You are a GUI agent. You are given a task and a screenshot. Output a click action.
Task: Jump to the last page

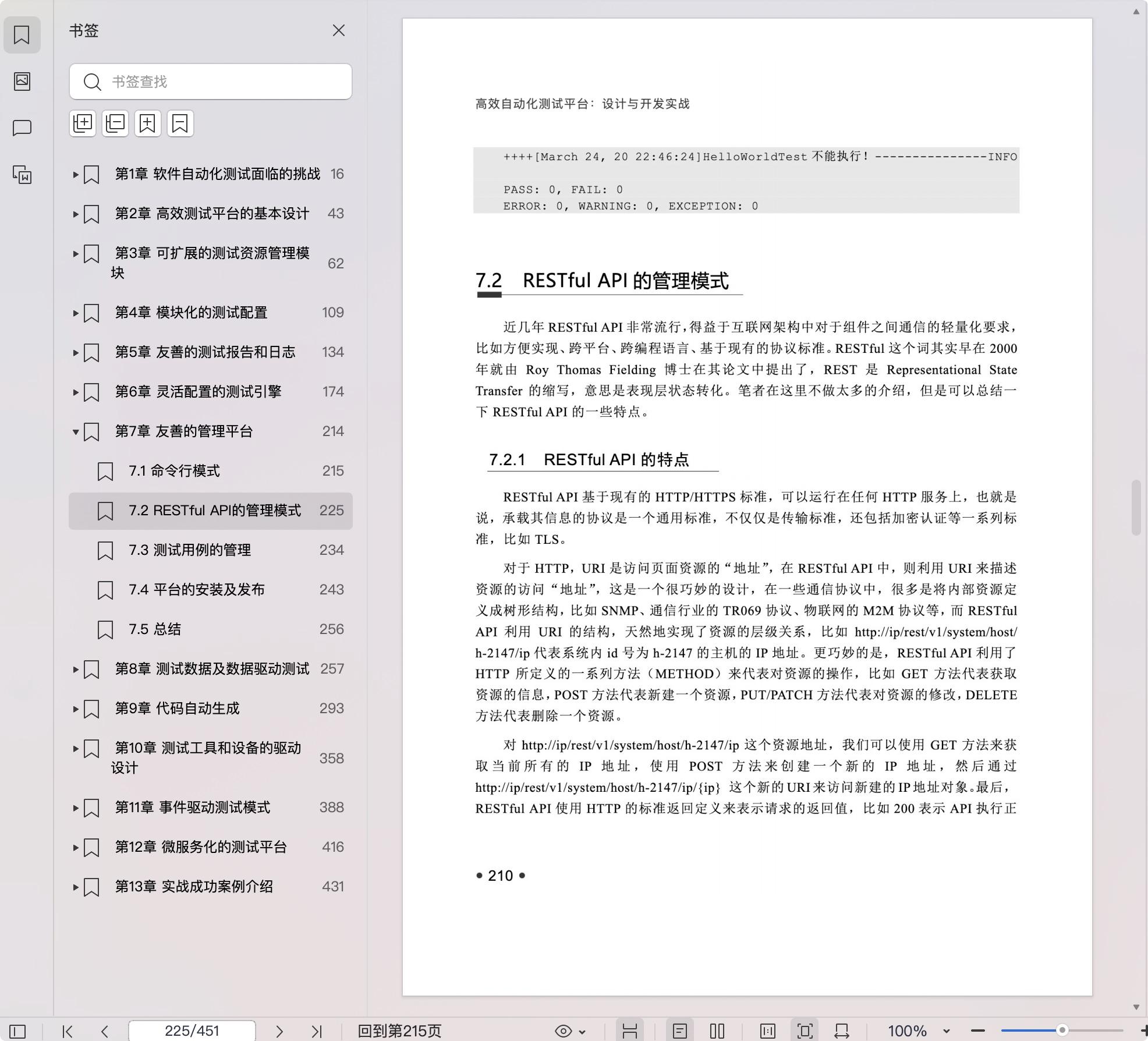click(x=317, y=1031)
